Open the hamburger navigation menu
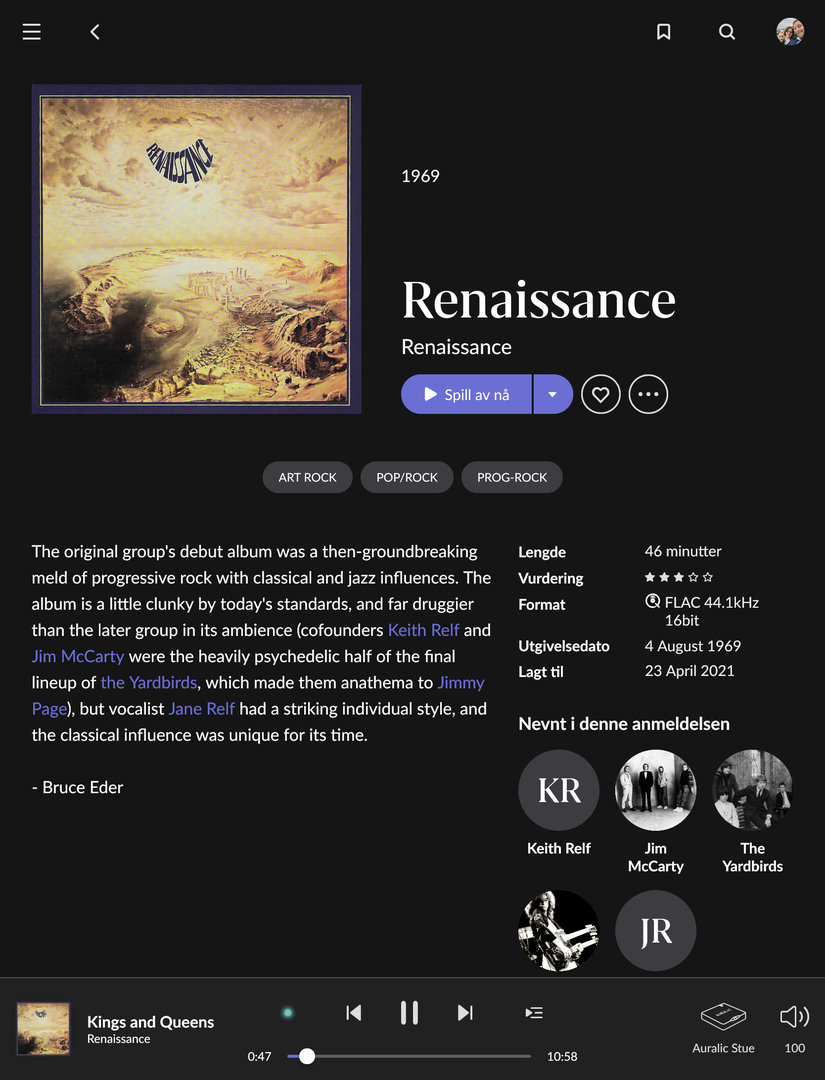 pos(32,32)
